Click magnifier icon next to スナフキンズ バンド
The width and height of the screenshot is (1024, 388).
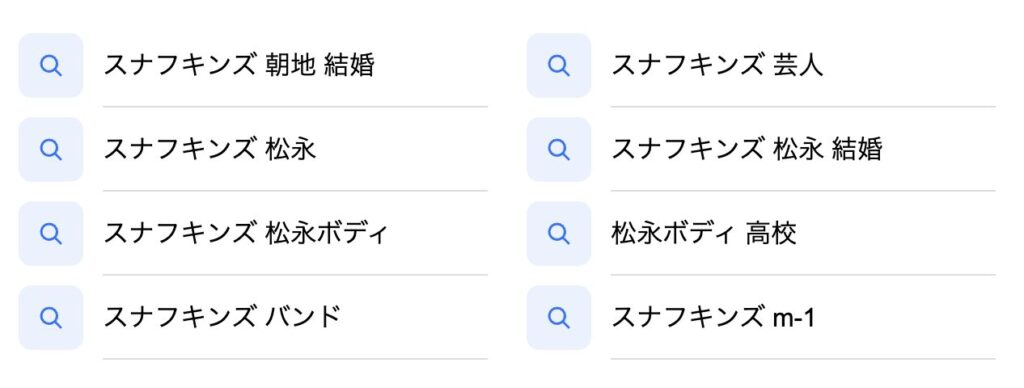[51, 317]
